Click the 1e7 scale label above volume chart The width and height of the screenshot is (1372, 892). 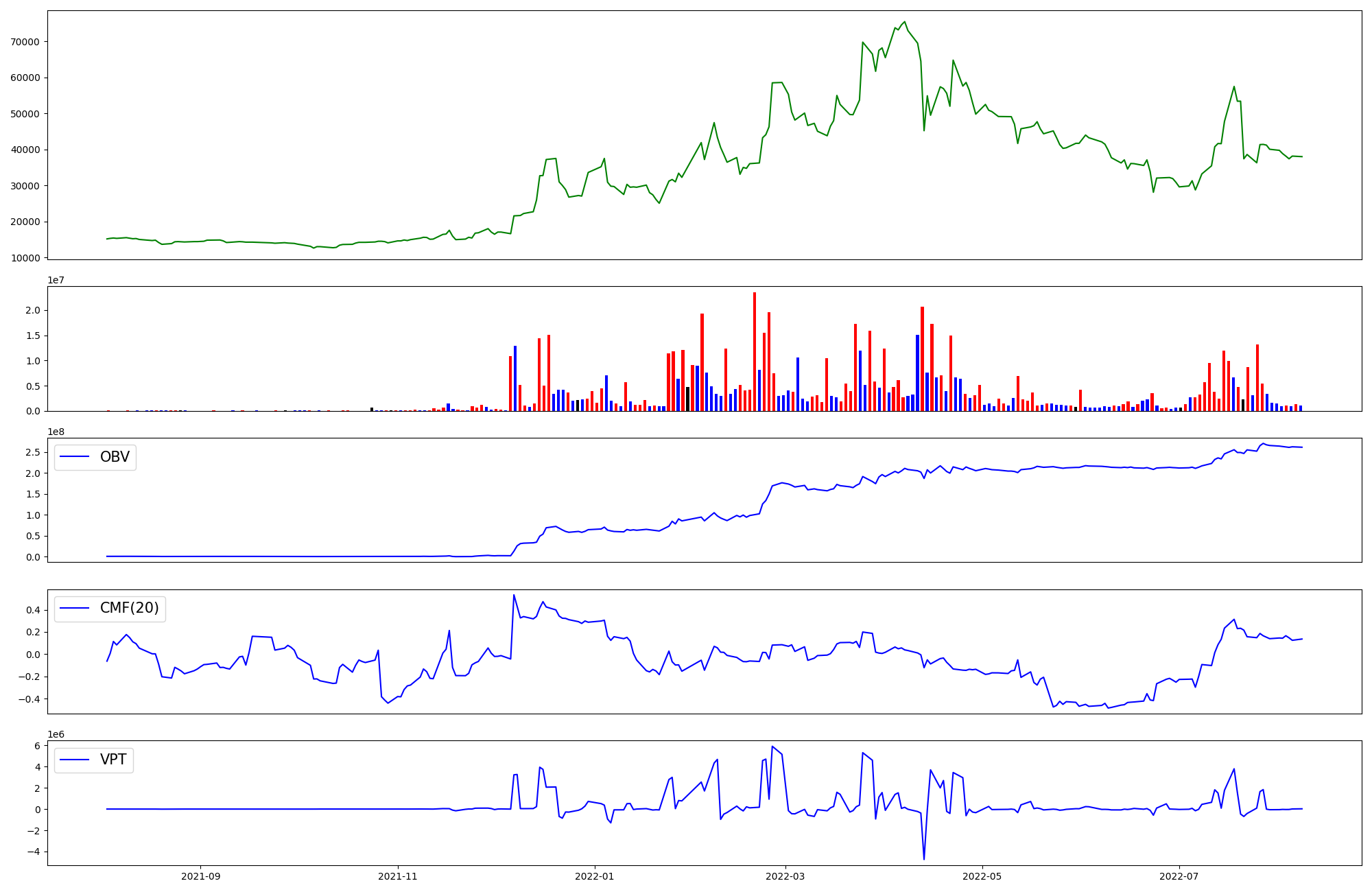56,280
